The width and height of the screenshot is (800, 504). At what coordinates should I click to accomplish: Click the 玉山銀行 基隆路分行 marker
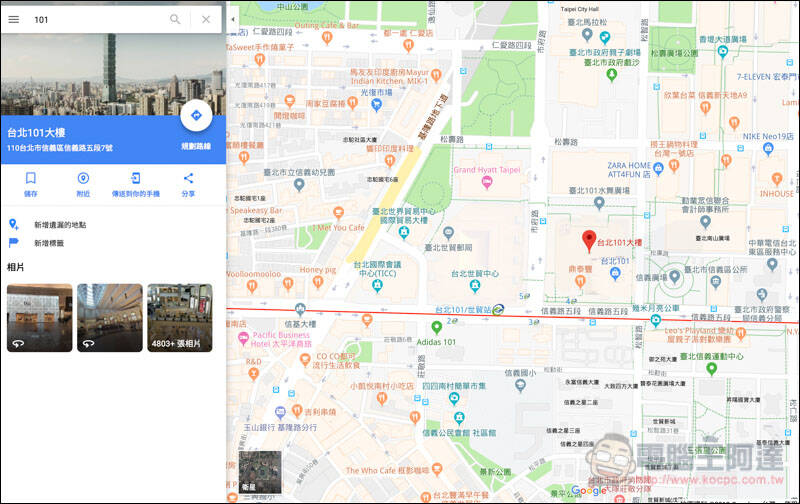click(280, 412)
